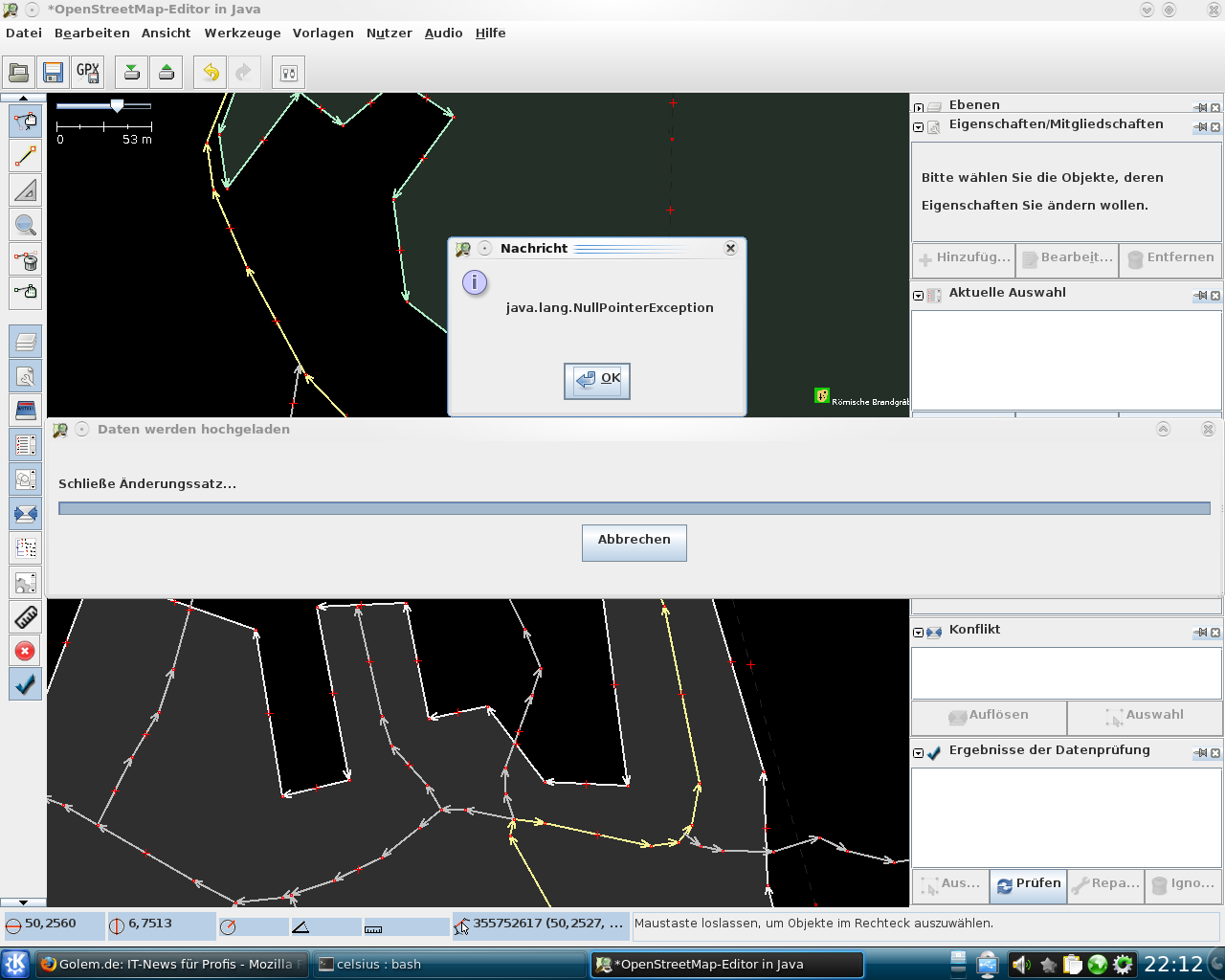Click the yellow Undo arrow icon
This screenshot has width=1225, height=980.
point(211,73)
